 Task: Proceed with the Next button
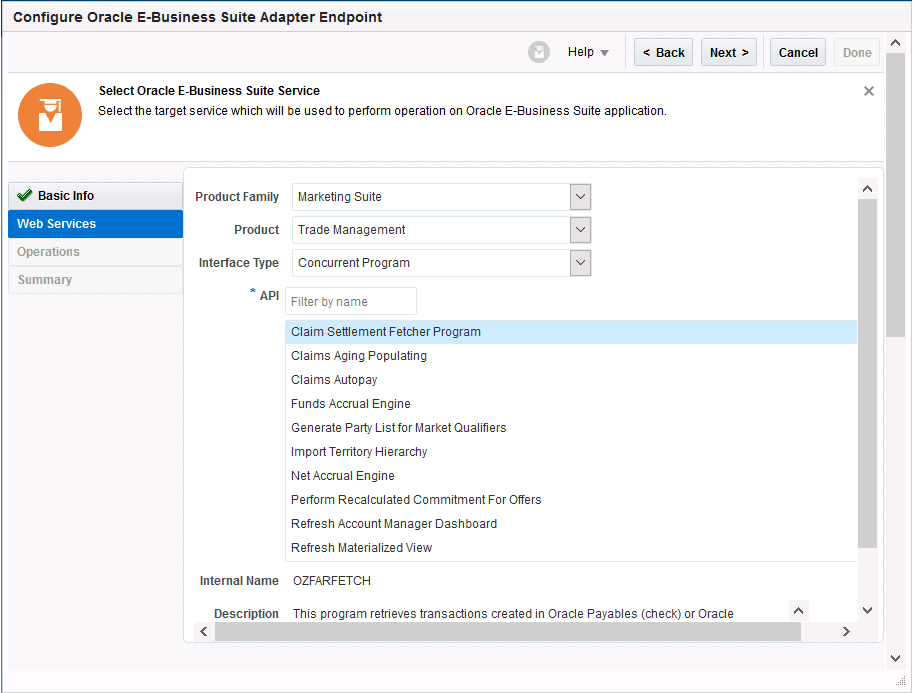pos(728,52)
